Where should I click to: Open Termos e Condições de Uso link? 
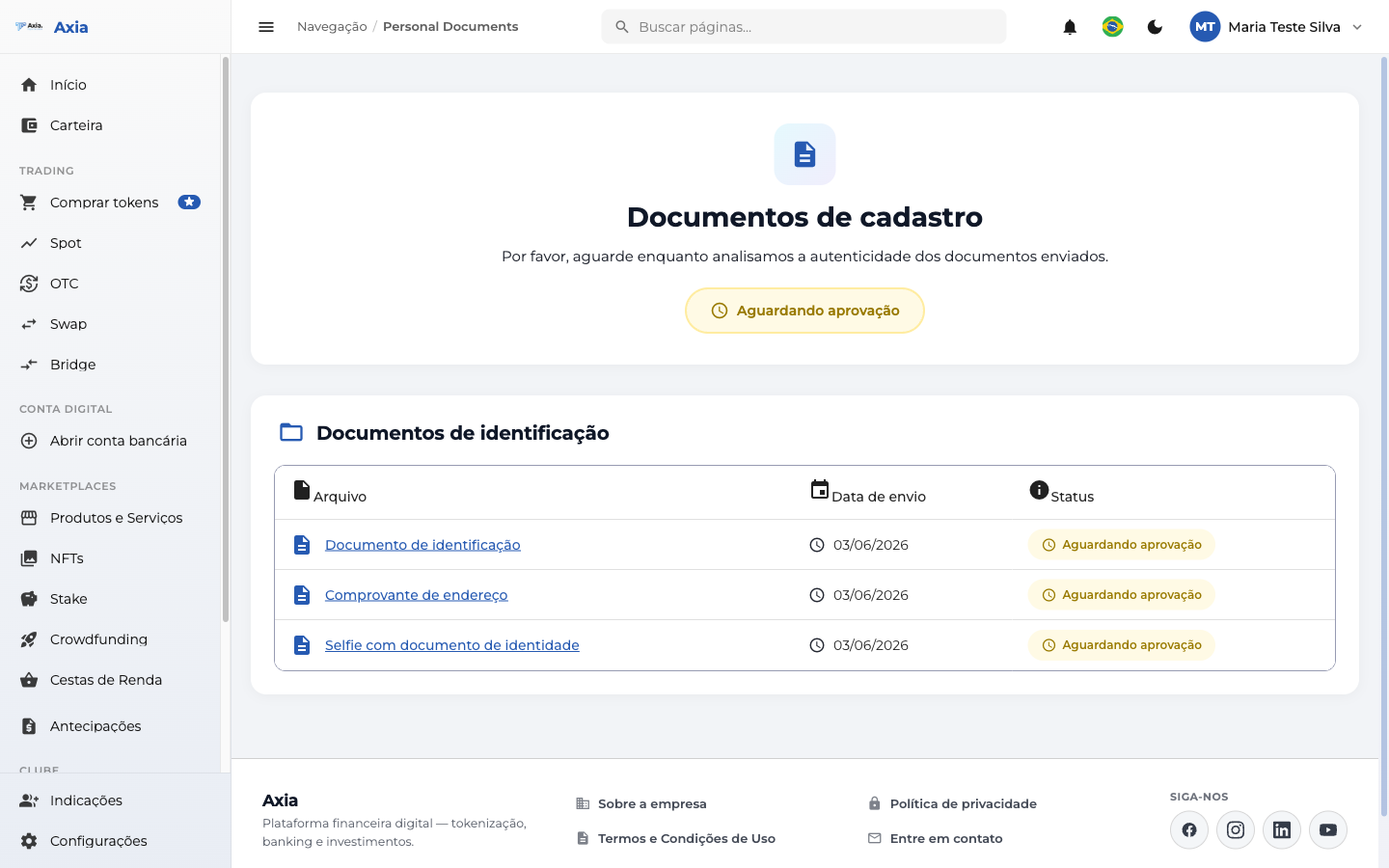(676, 838)
